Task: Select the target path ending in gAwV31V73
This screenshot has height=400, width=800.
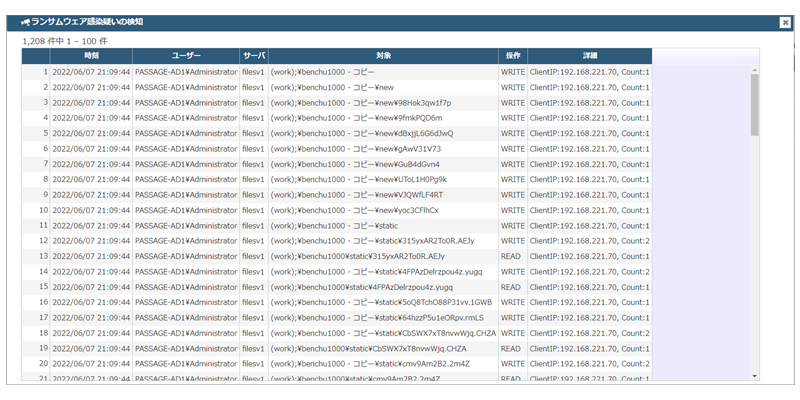Action: click(x=356, y=149)
